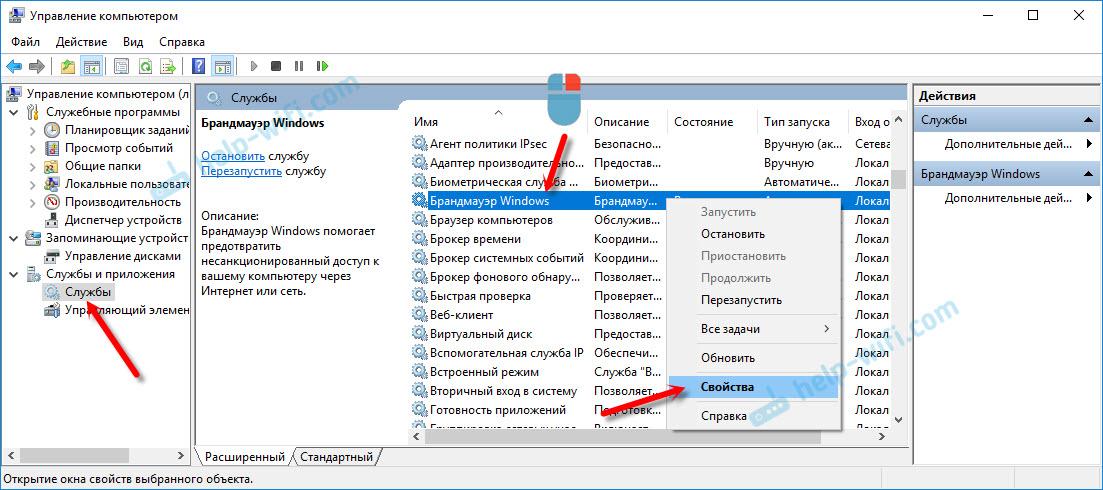Click the Export list toolbar icon

pyautogui.click(x=167, y=66)
